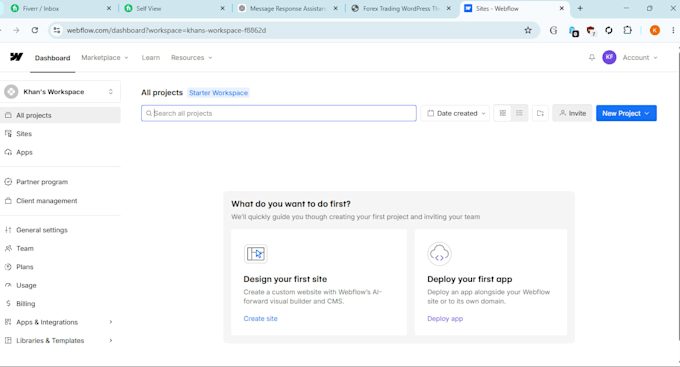Open the Learn menu item
Screen dimensions: 680x367
point(150,57)
